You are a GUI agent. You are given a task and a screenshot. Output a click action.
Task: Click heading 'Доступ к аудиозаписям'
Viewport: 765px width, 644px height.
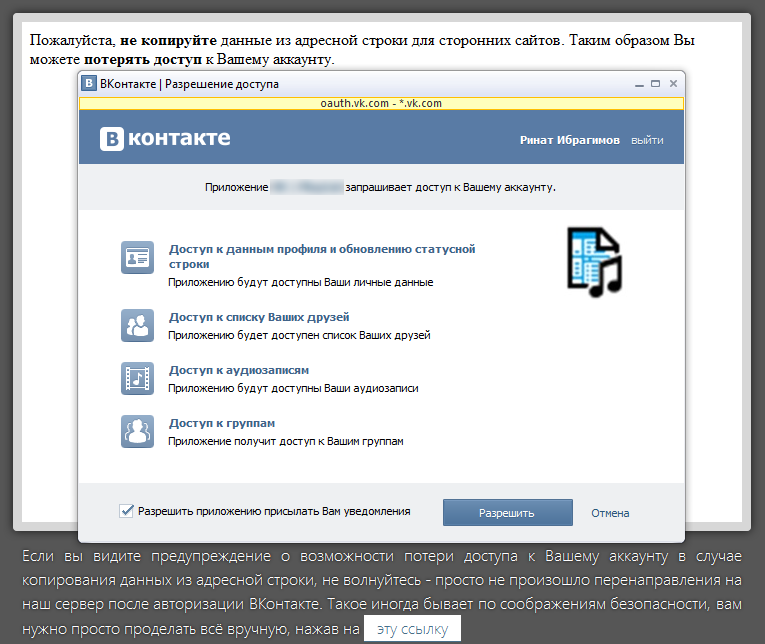(x=239, y=370)
